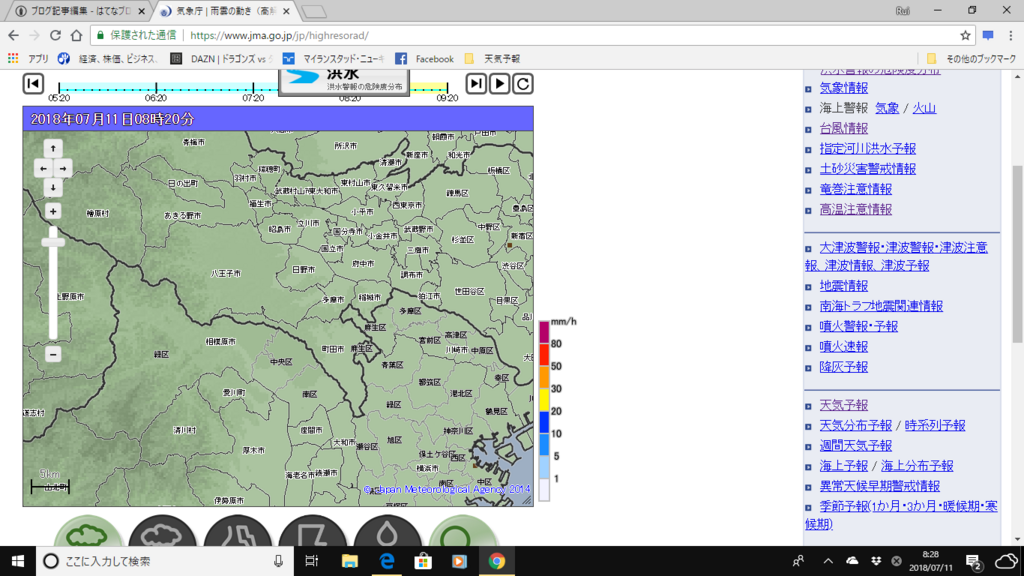Open the 地震情報 link
This screenshot has height=576, width=1024.
(x=844, y=285)
